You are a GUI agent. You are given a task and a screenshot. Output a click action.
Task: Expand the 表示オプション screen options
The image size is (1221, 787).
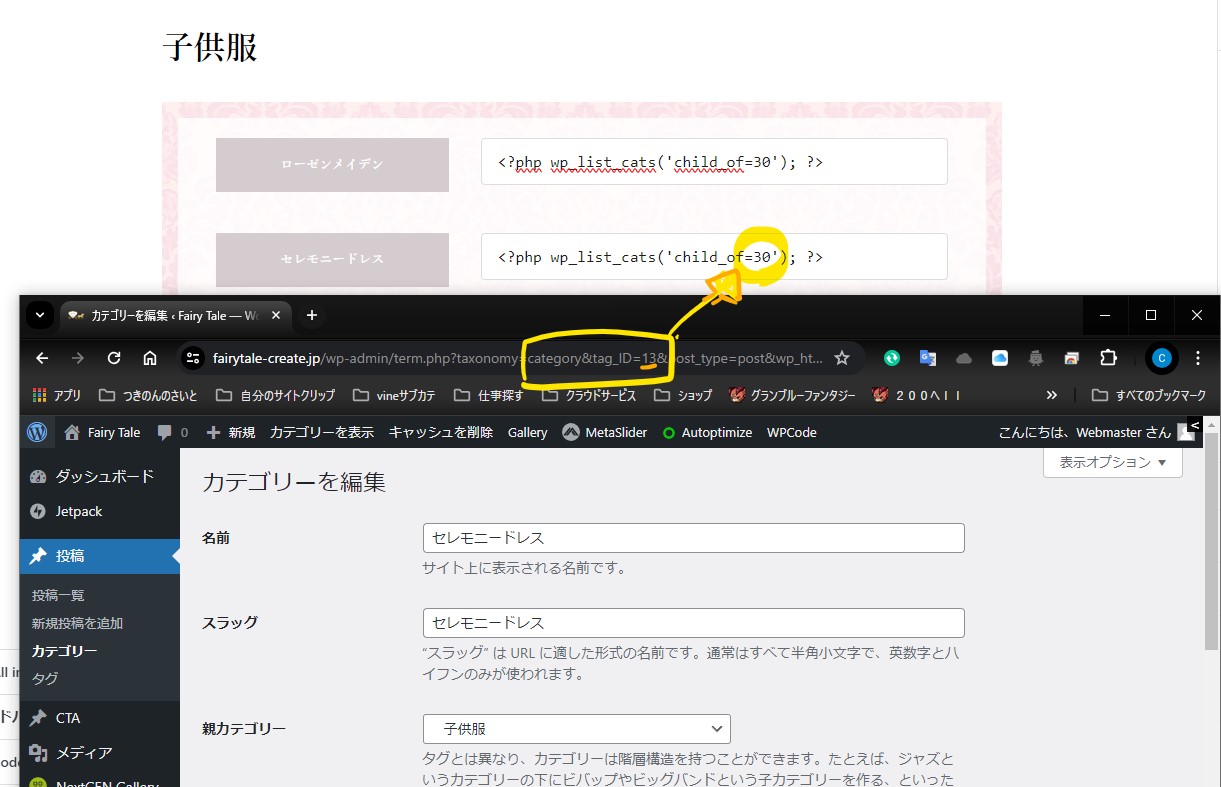click(x=1112, y=463)
